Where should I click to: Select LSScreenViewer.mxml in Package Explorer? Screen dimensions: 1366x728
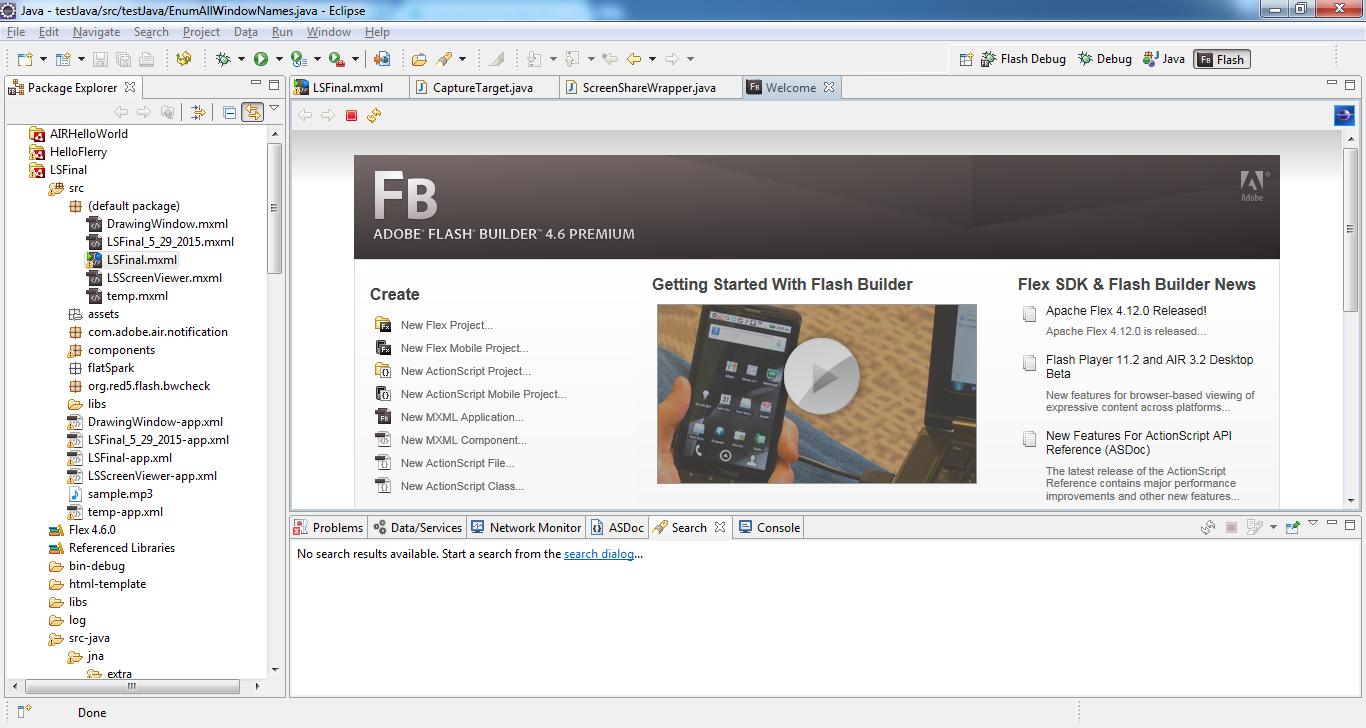(164, 278)
